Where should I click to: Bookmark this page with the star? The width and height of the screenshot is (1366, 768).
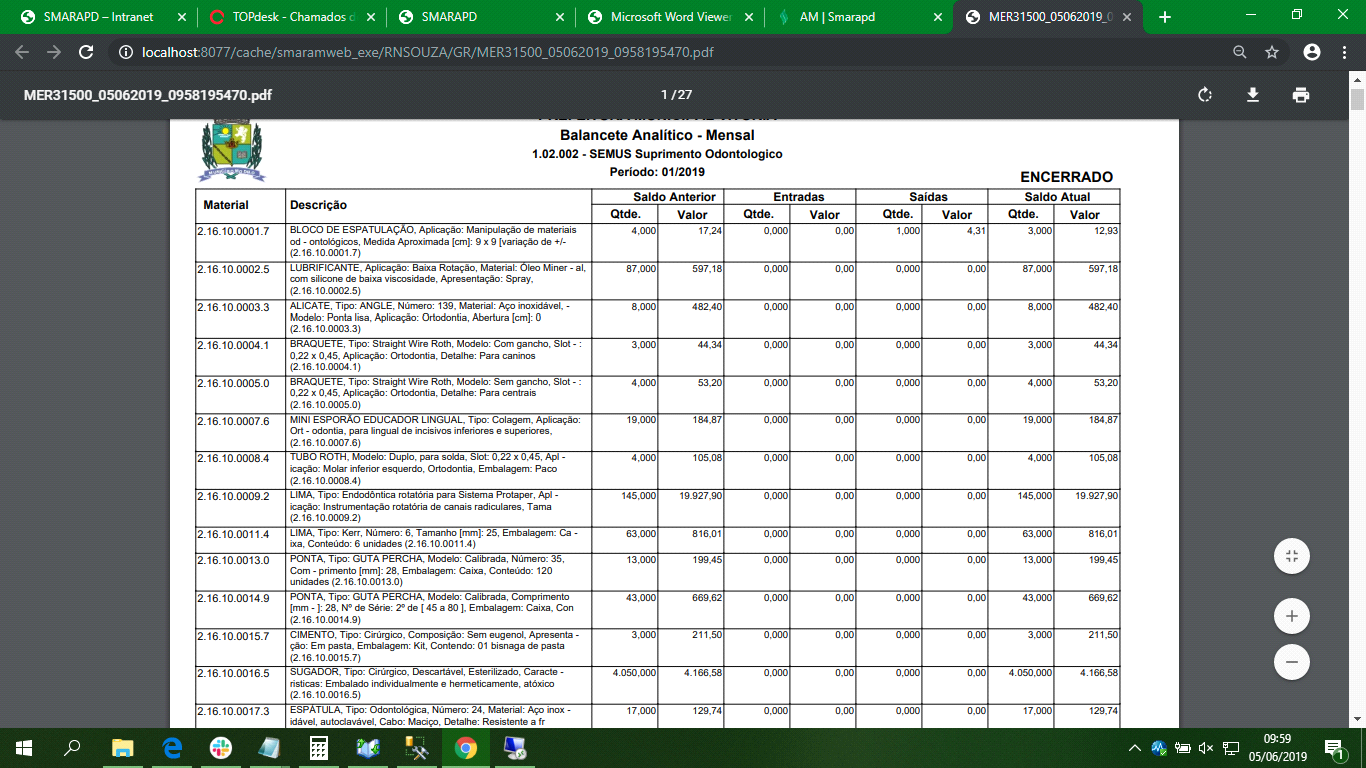pyautogui.click(x=1272, y=52)
